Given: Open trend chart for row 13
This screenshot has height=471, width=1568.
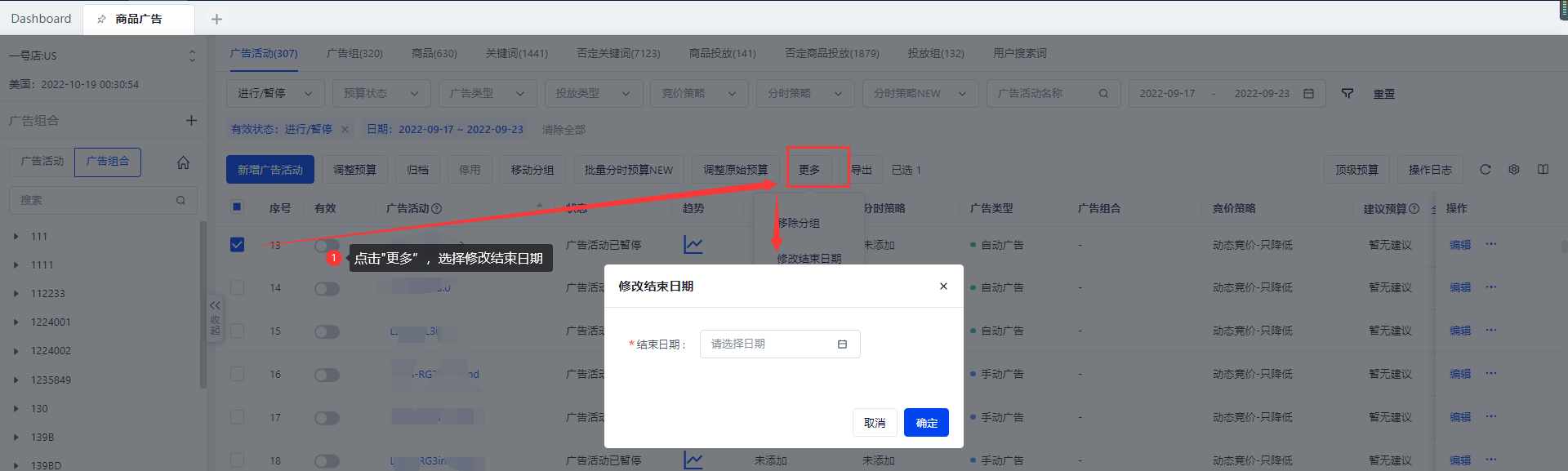Looking at the screenshot, I should click(693, 244).
